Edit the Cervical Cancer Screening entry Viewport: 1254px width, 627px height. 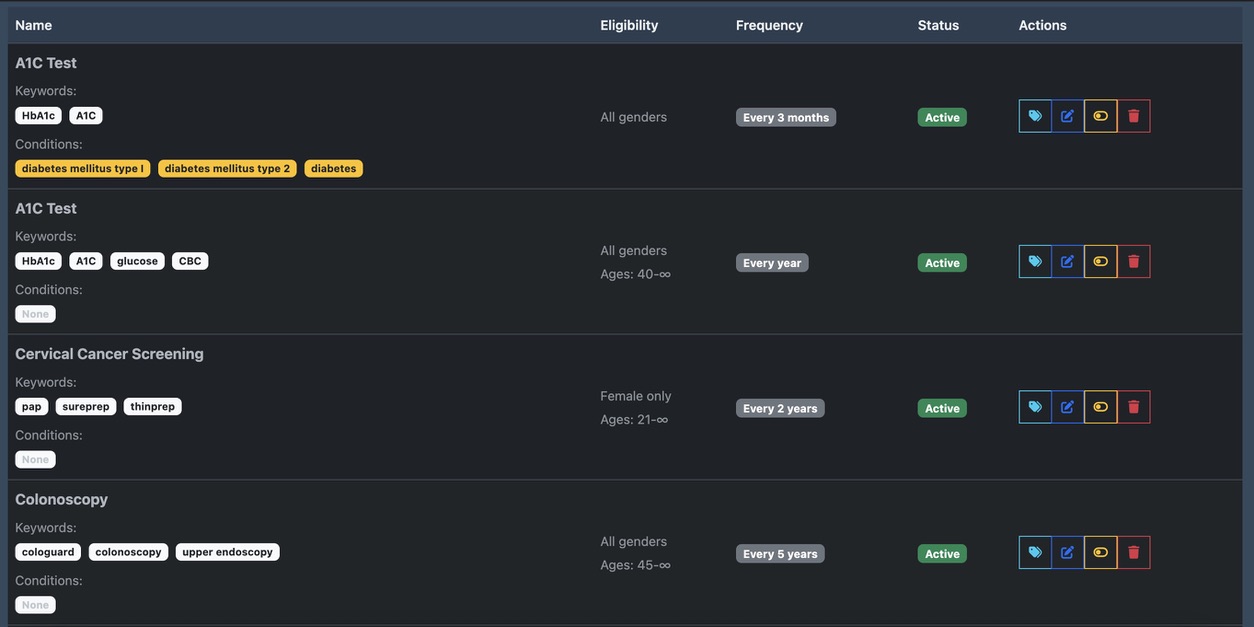pos(1068,407)
